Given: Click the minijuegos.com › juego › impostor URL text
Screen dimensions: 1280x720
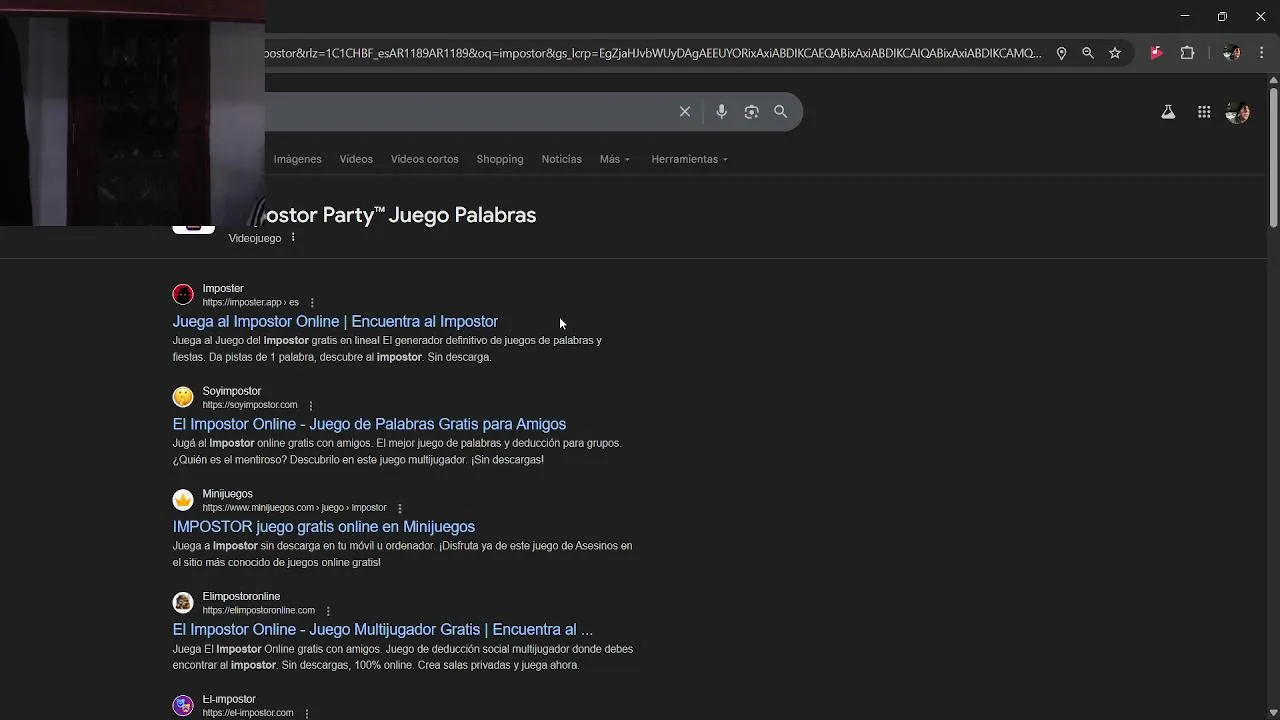Looking at the screenshot, I should (294, 508).
